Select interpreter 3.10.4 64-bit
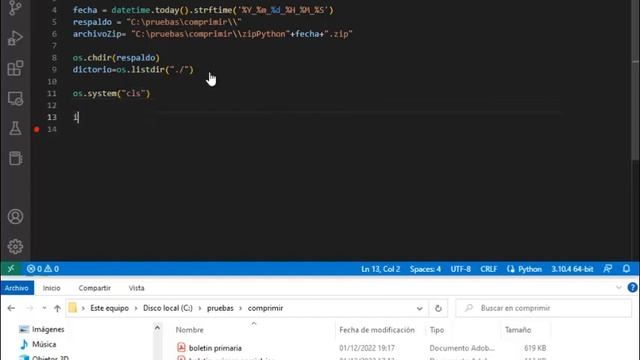This screenshot has width=640, height=360. coord(572,269)
